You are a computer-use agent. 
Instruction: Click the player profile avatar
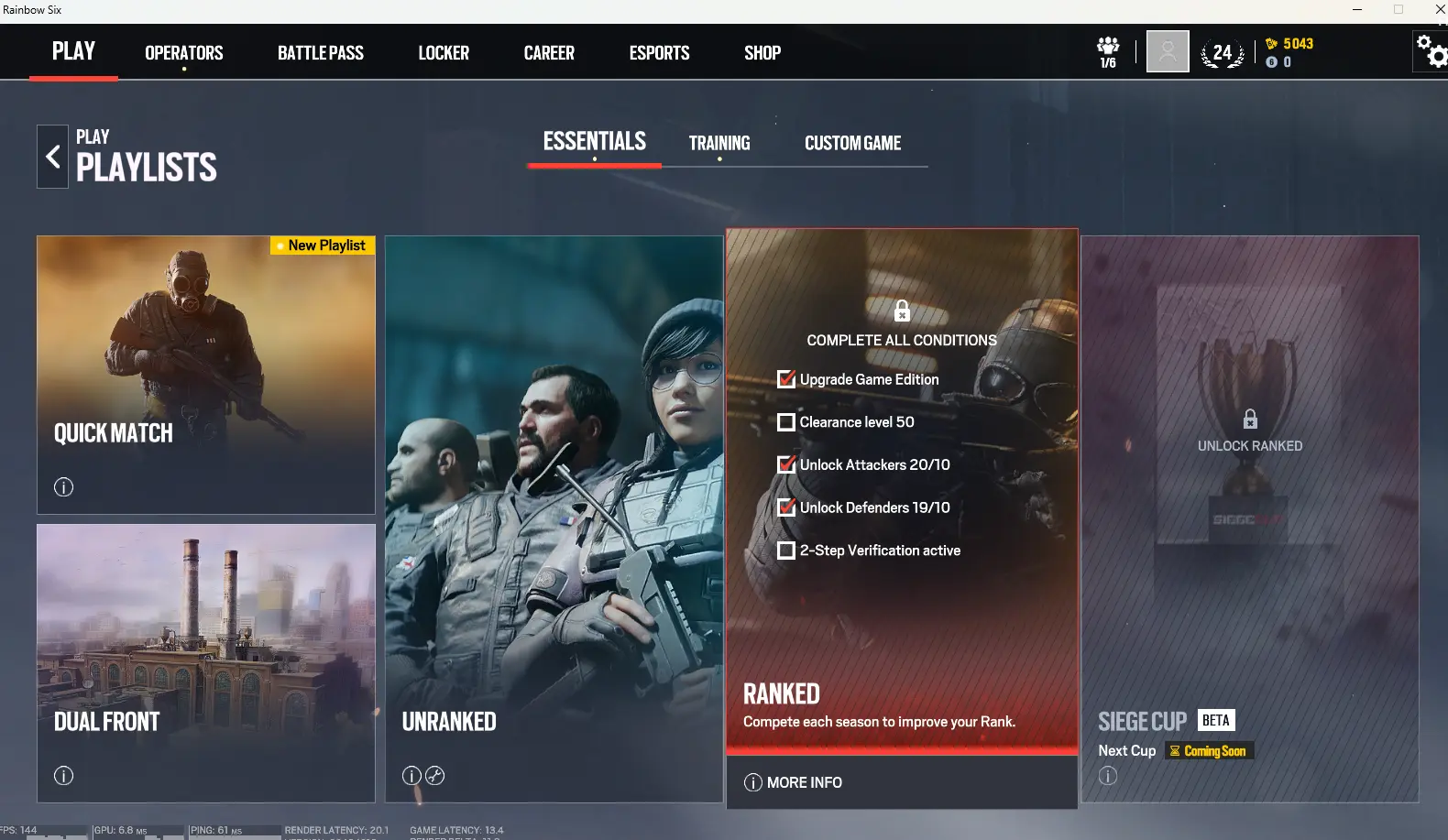click(1168, 52)
